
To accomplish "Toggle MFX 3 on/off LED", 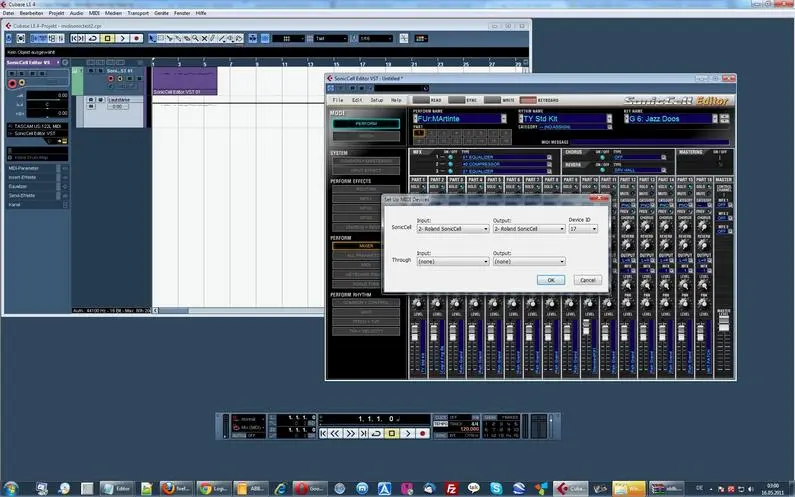I will 450,171.
